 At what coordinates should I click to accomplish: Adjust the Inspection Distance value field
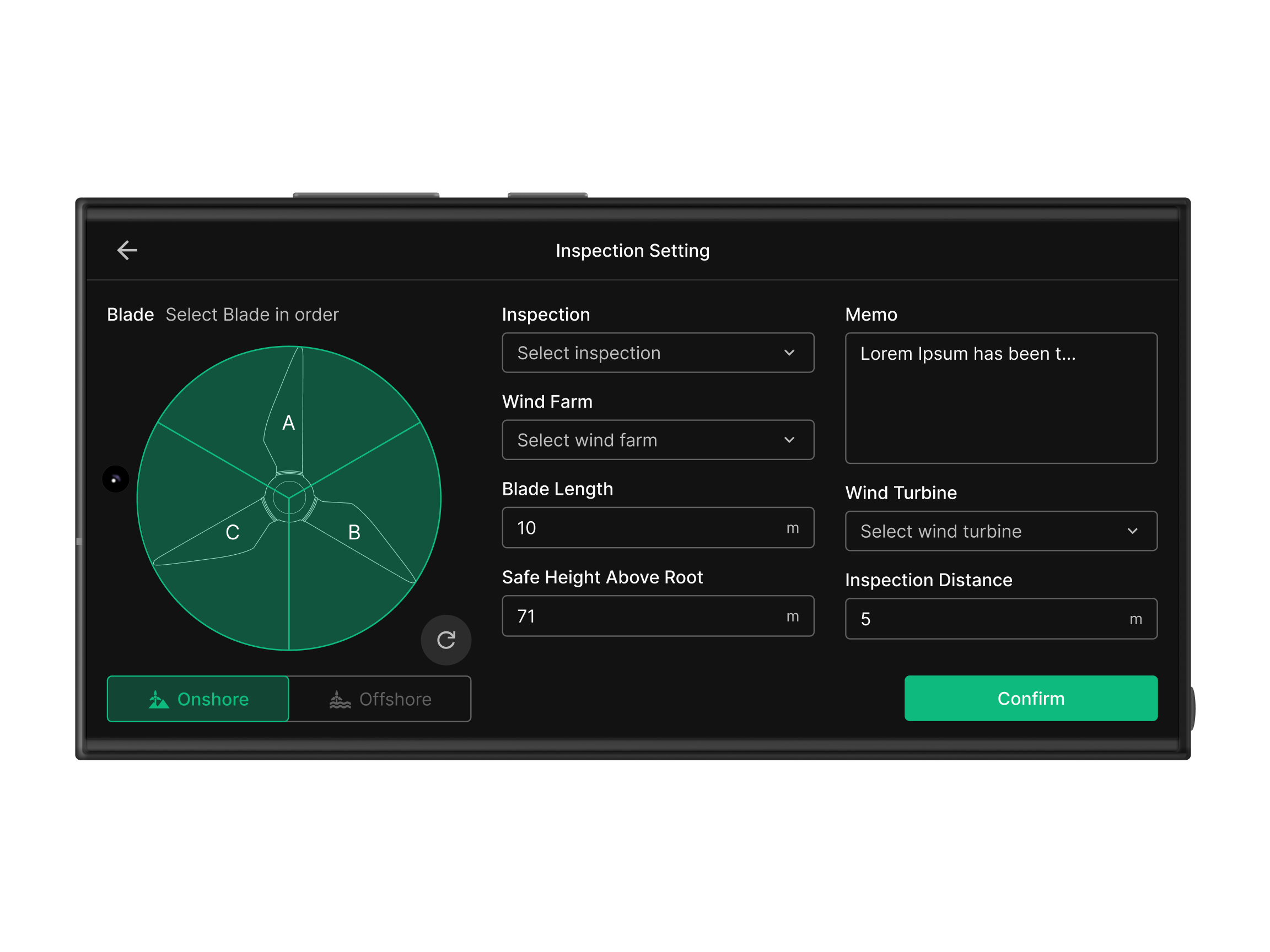point(1000,619)
